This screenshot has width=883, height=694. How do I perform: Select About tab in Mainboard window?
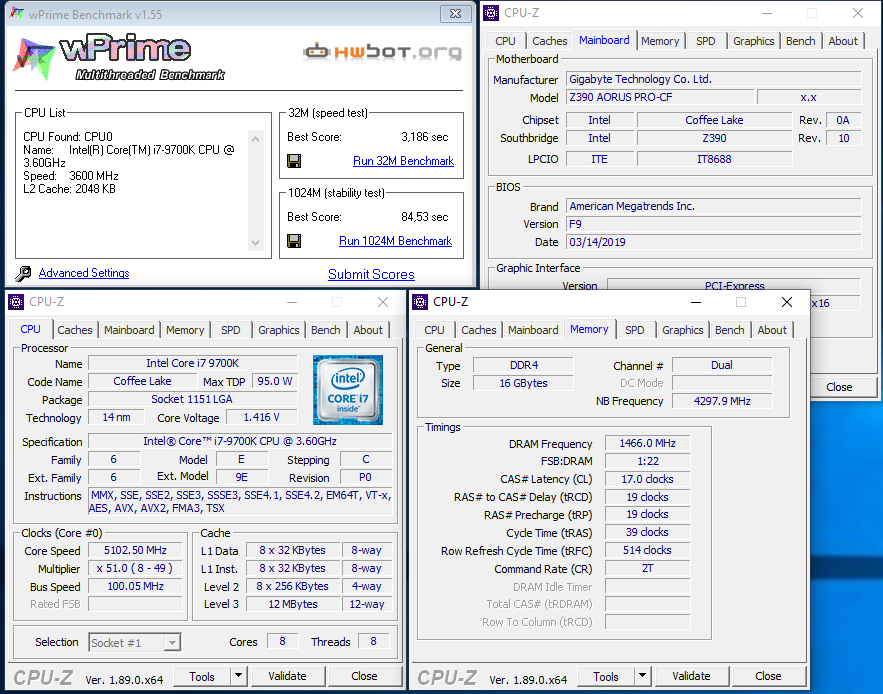843,41
